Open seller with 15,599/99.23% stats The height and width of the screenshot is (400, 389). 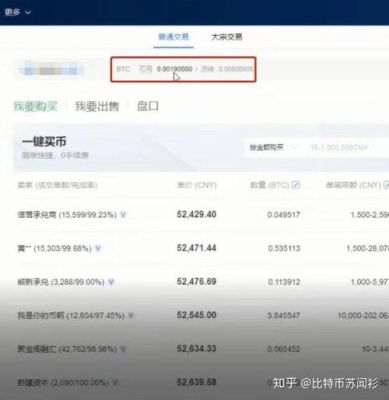67,215
